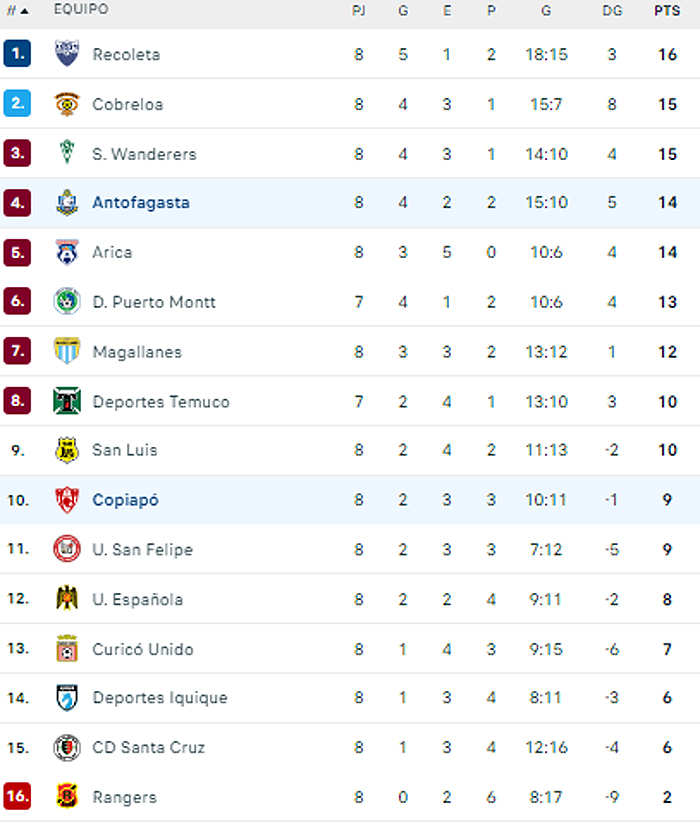Open the Arica team page link

click(x=112, y=252)
